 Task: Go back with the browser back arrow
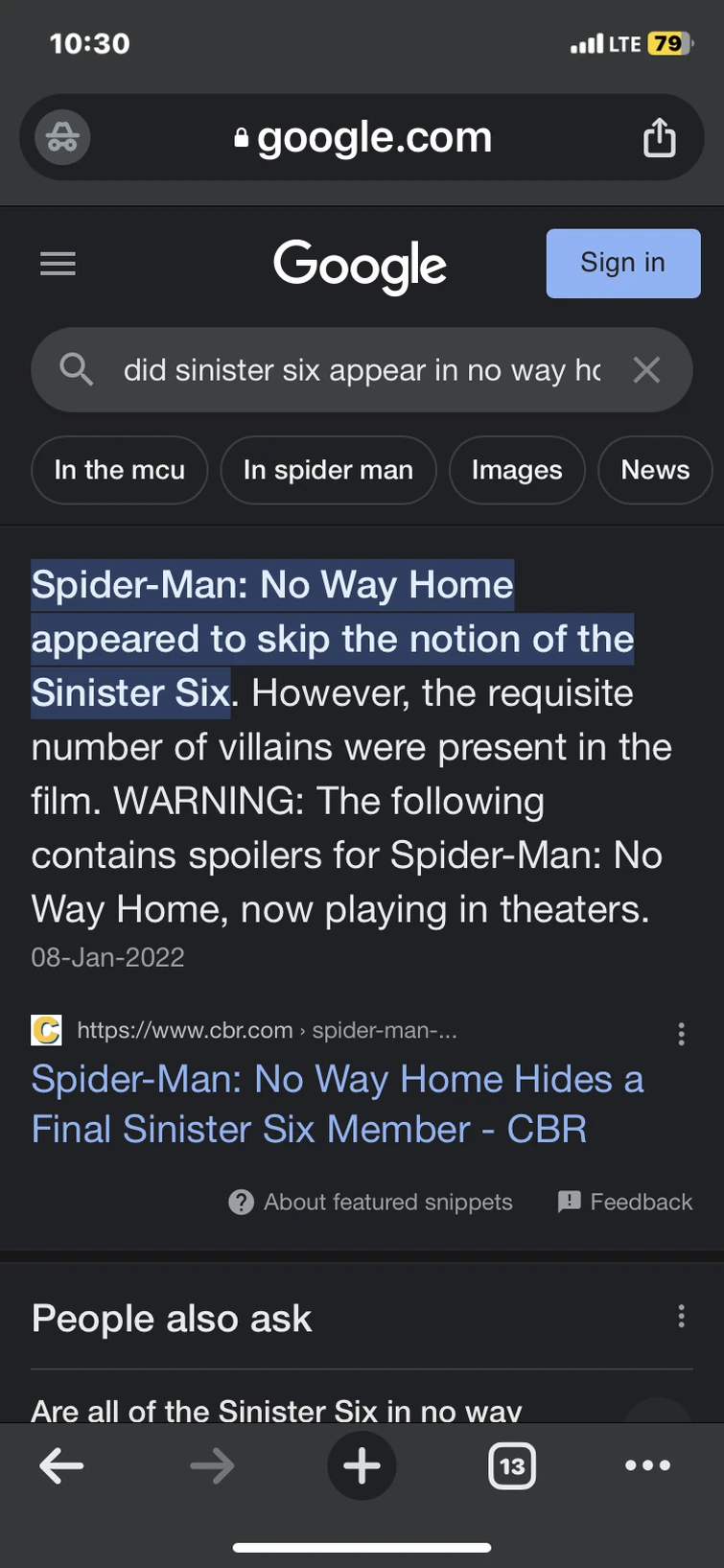[x=61, y=1465]
